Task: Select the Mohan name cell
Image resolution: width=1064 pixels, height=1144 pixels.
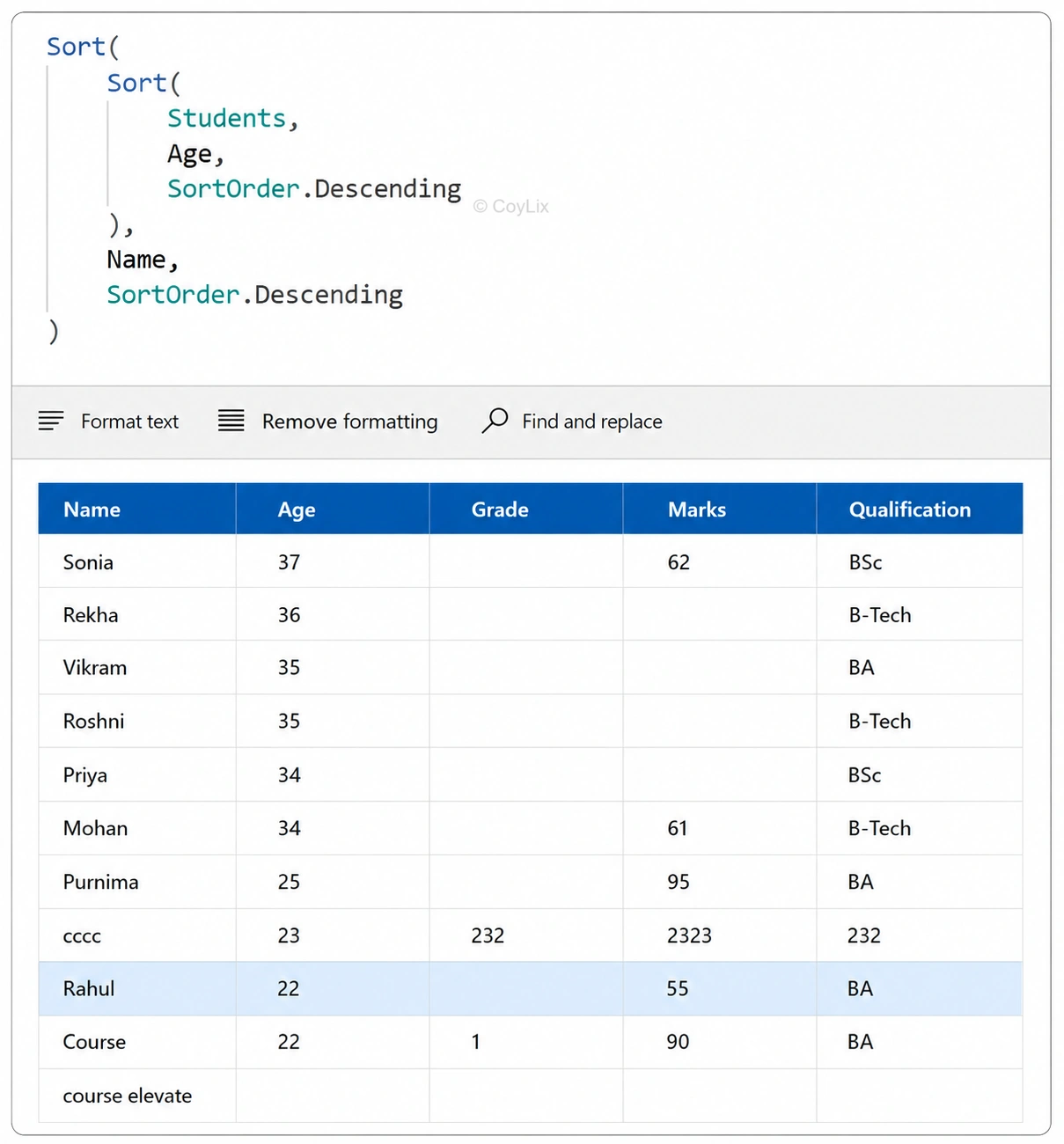Action: tap(137, 828)
